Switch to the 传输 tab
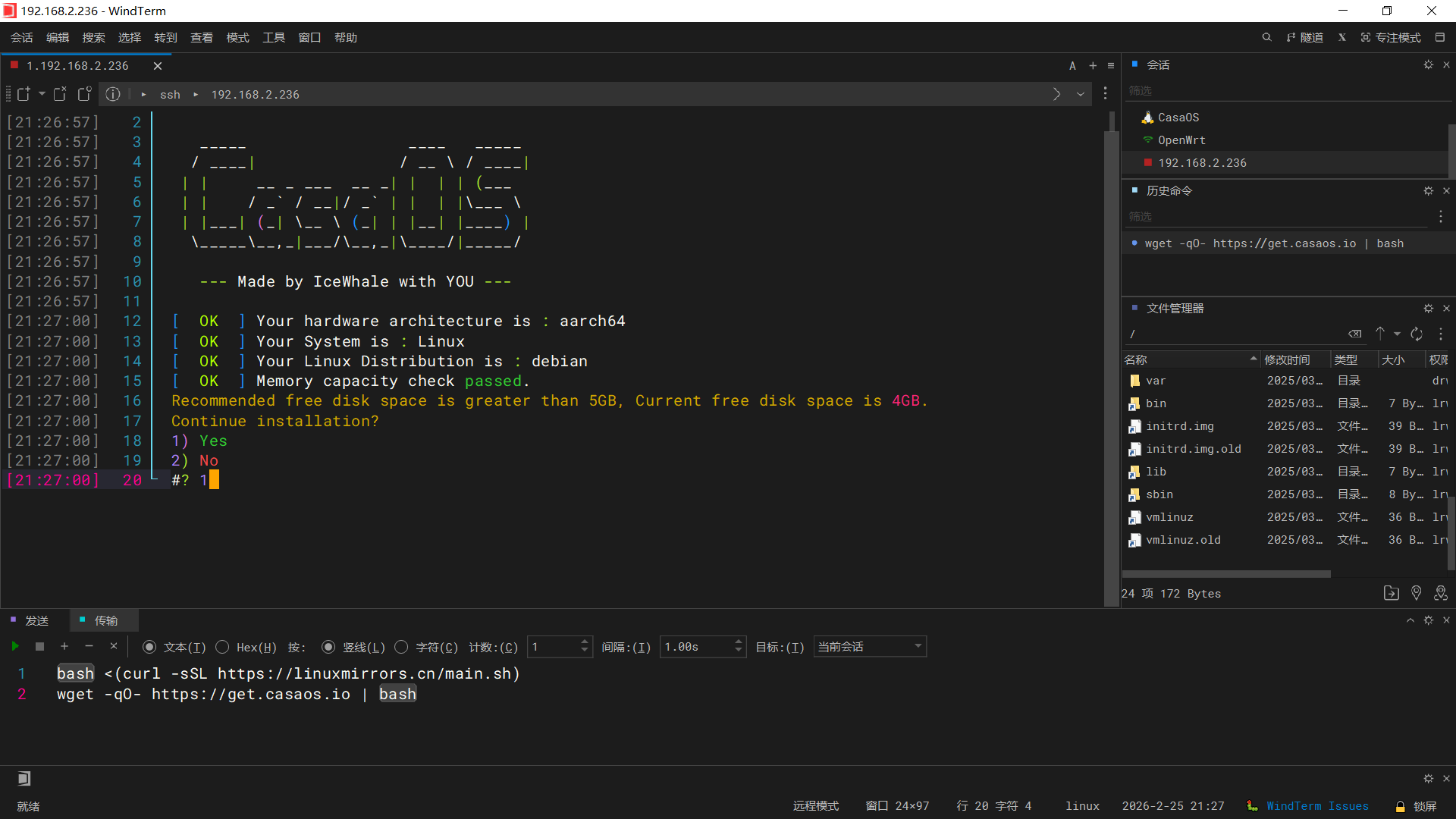 pyautogui.click(x=105, y=620)
